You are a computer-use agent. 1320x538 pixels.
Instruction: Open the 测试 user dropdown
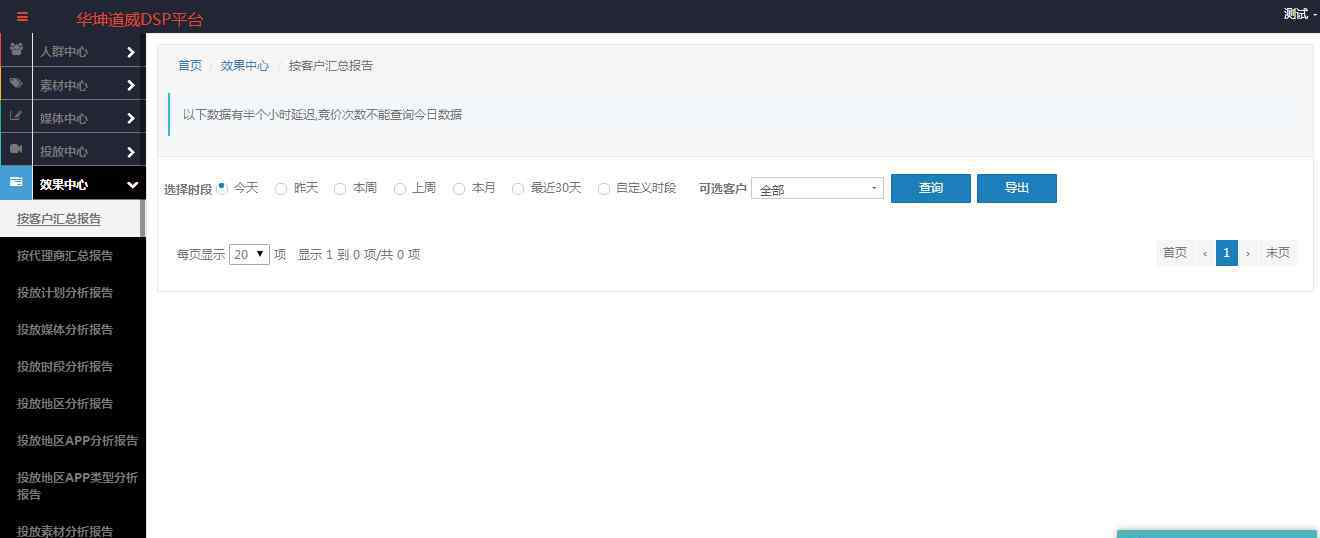[1300, 14]
